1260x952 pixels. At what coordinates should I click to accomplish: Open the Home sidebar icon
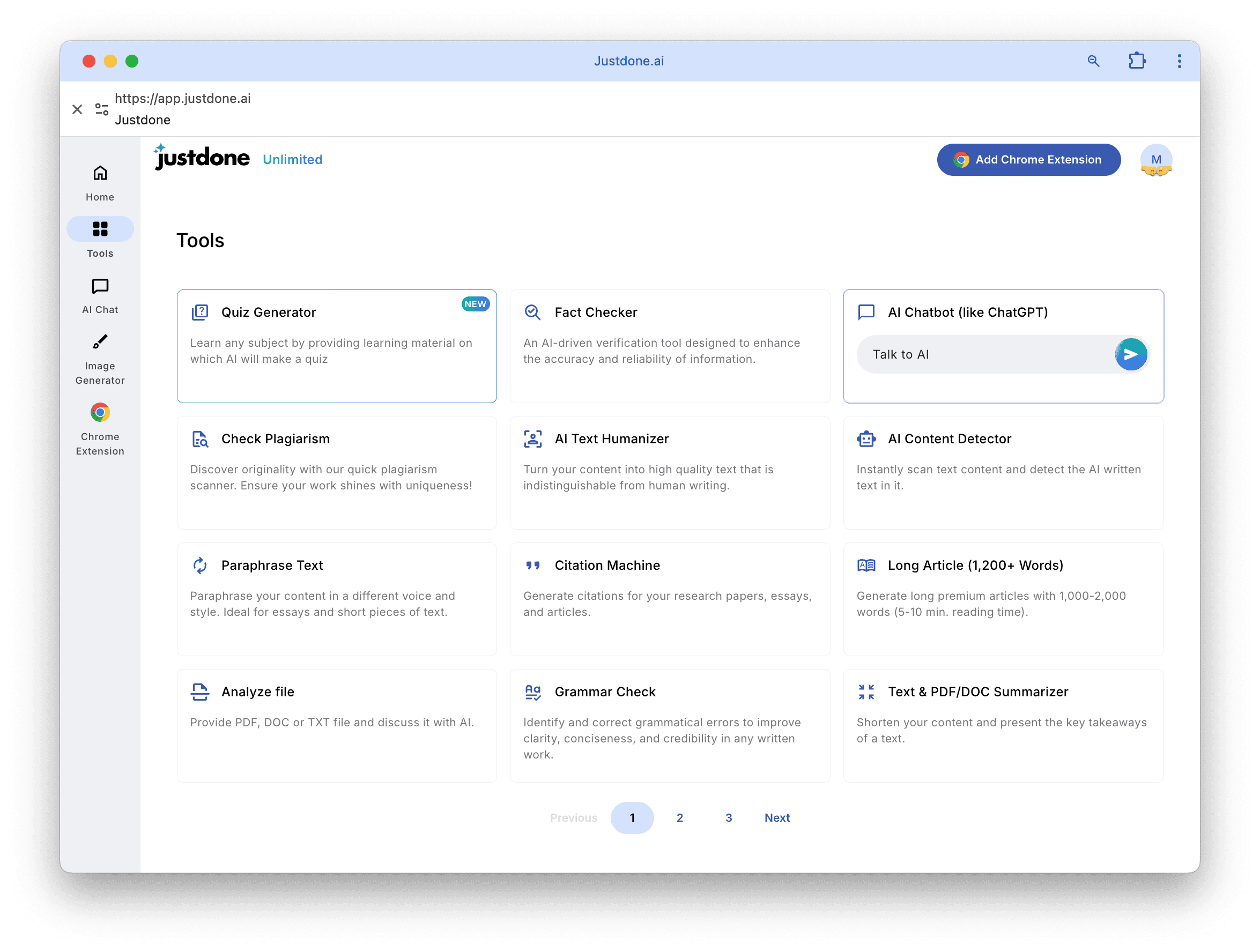tap(100, 173)
